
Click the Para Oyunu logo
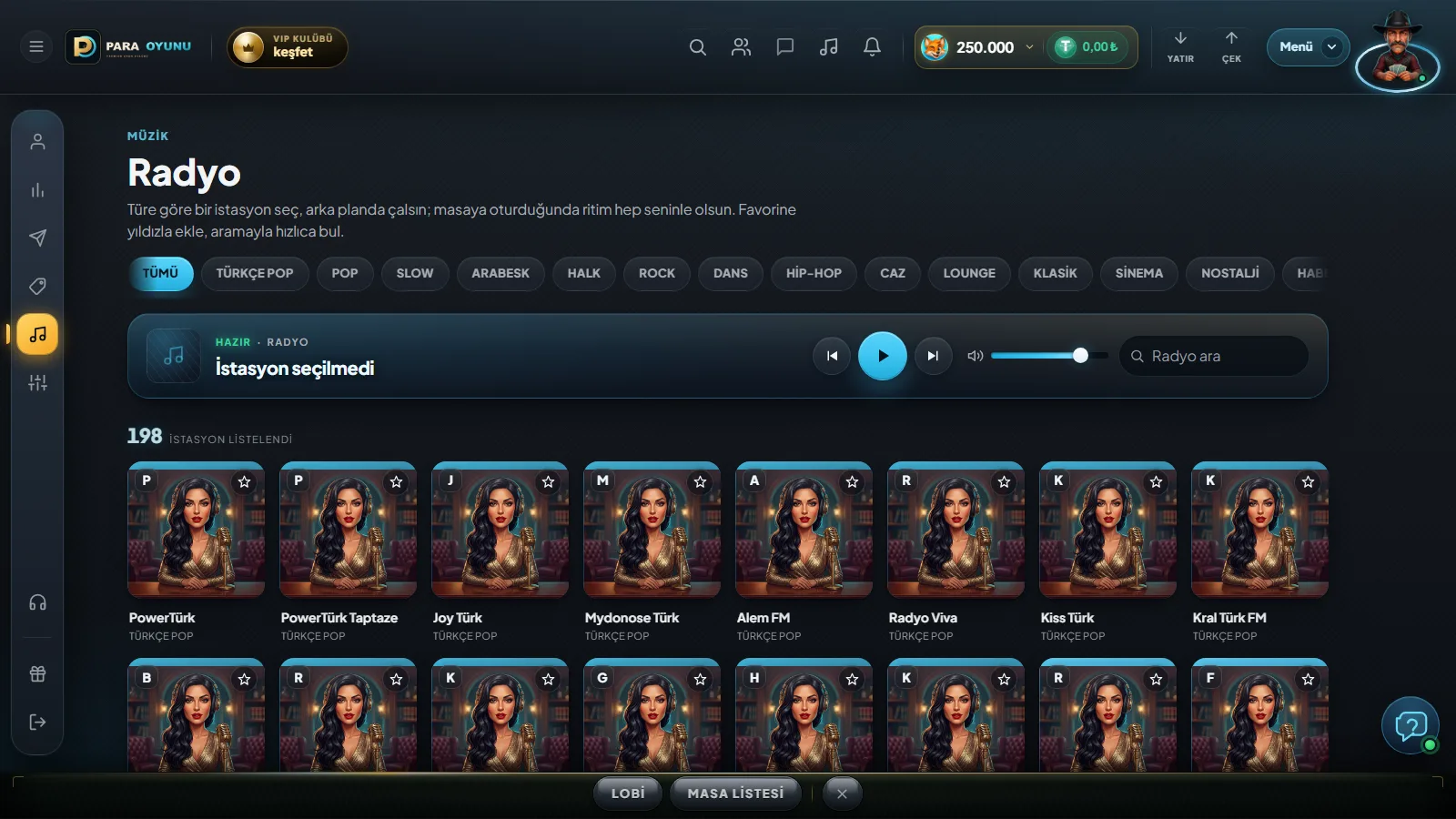click(128, 46)
